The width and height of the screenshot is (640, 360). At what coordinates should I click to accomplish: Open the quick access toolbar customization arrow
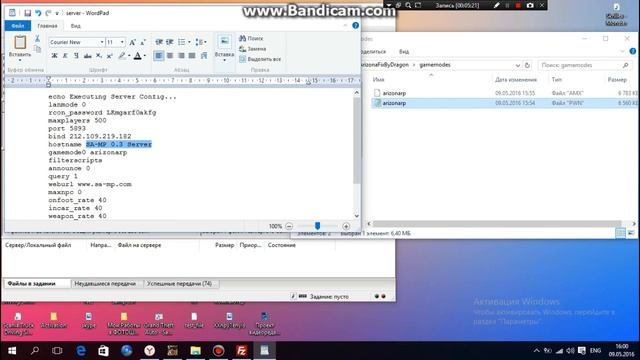[x=57, y=13]
